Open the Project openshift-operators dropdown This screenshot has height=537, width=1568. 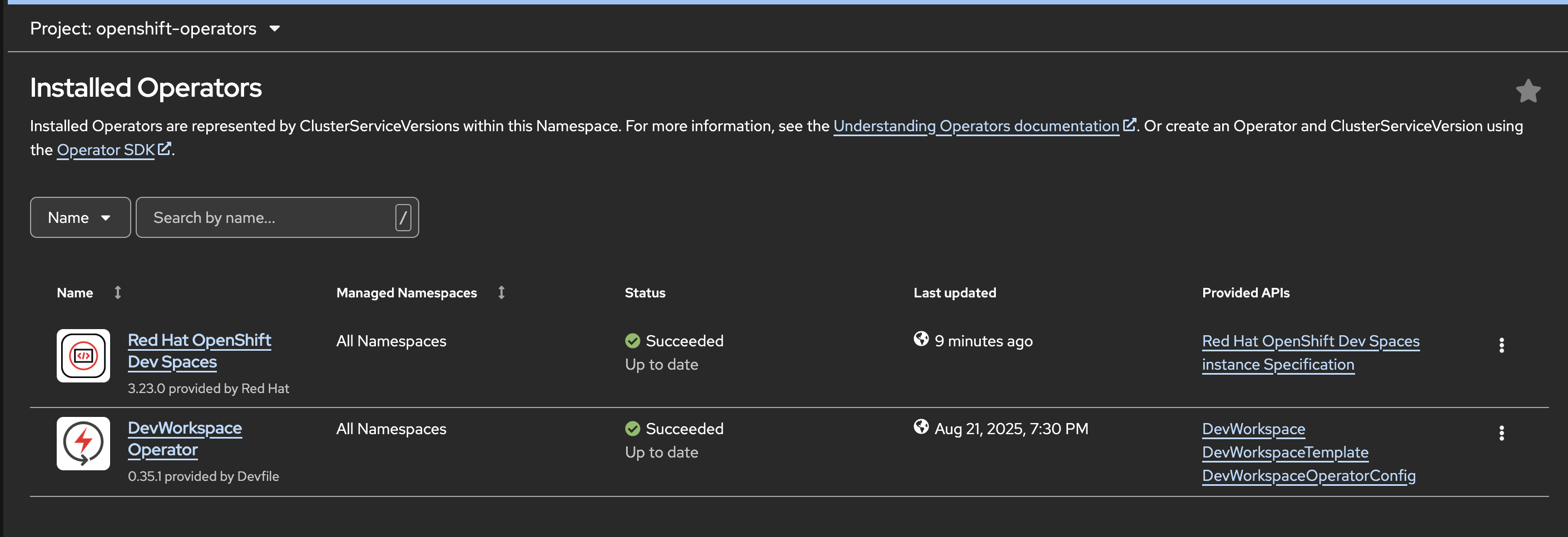click(155, 28)
